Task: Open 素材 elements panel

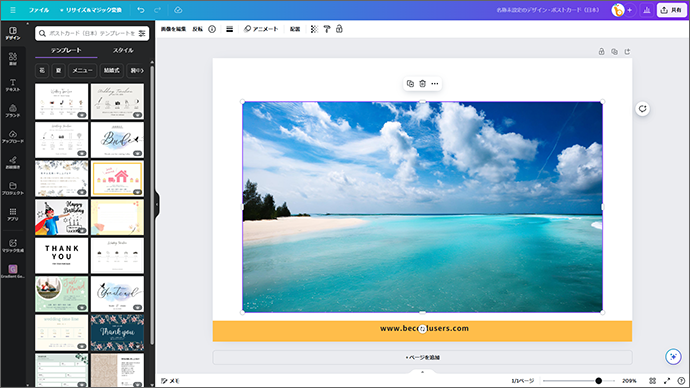Action: [x=13, y=59]
